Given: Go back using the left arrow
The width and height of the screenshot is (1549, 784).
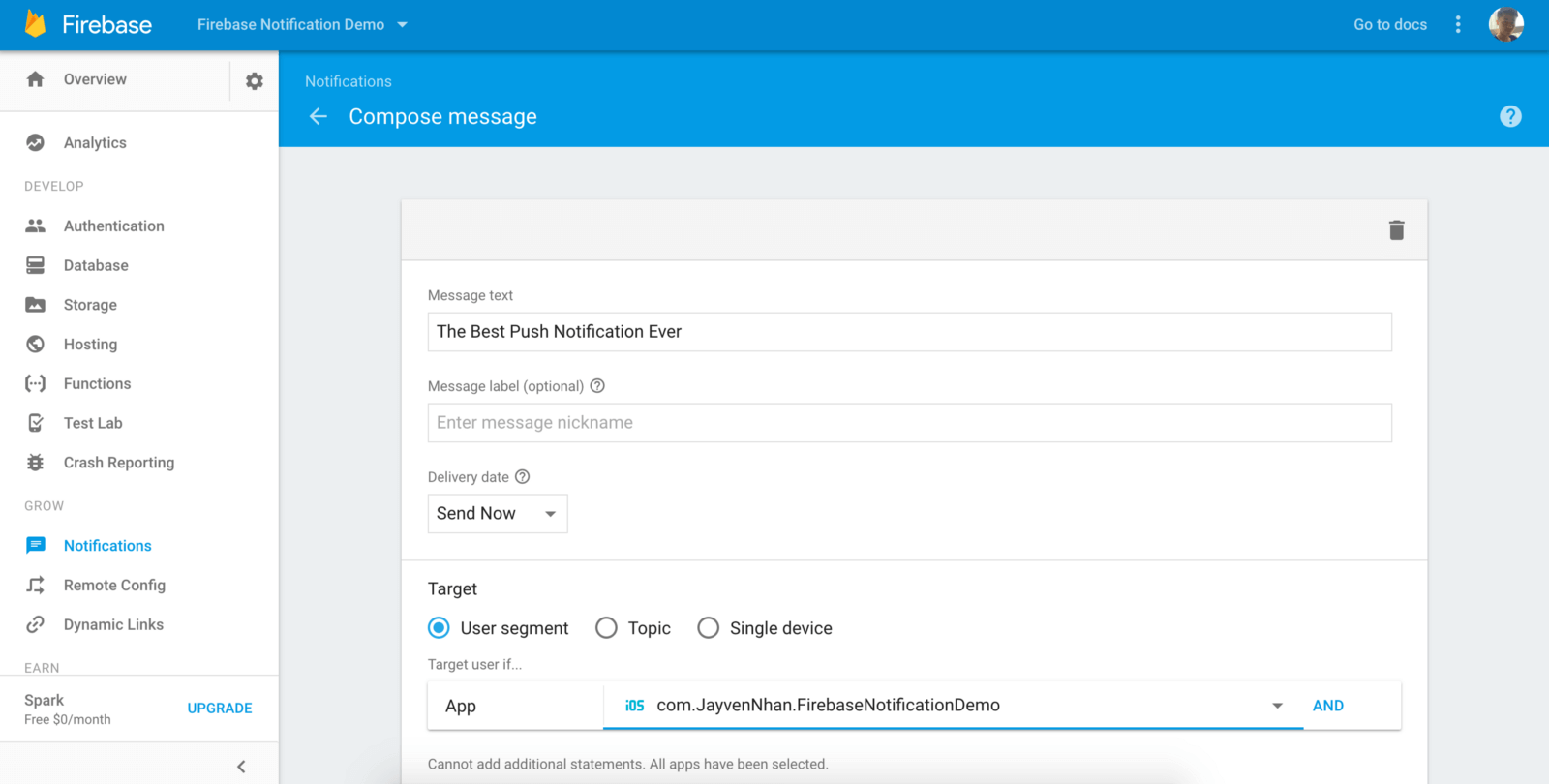Looking at the screenshot, I should click(x=319, y=116).
